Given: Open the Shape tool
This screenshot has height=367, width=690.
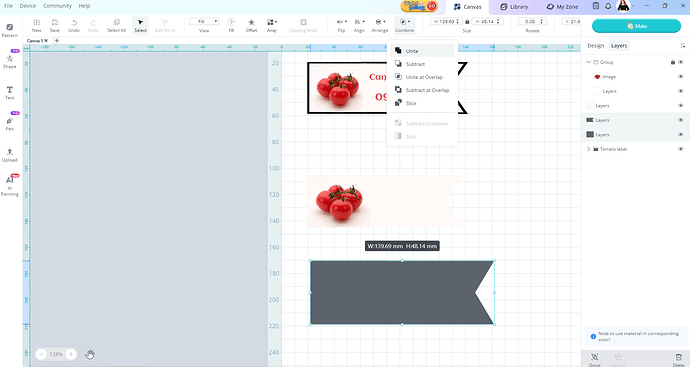Looking at the screenshot, I should [x=10, y=61].
